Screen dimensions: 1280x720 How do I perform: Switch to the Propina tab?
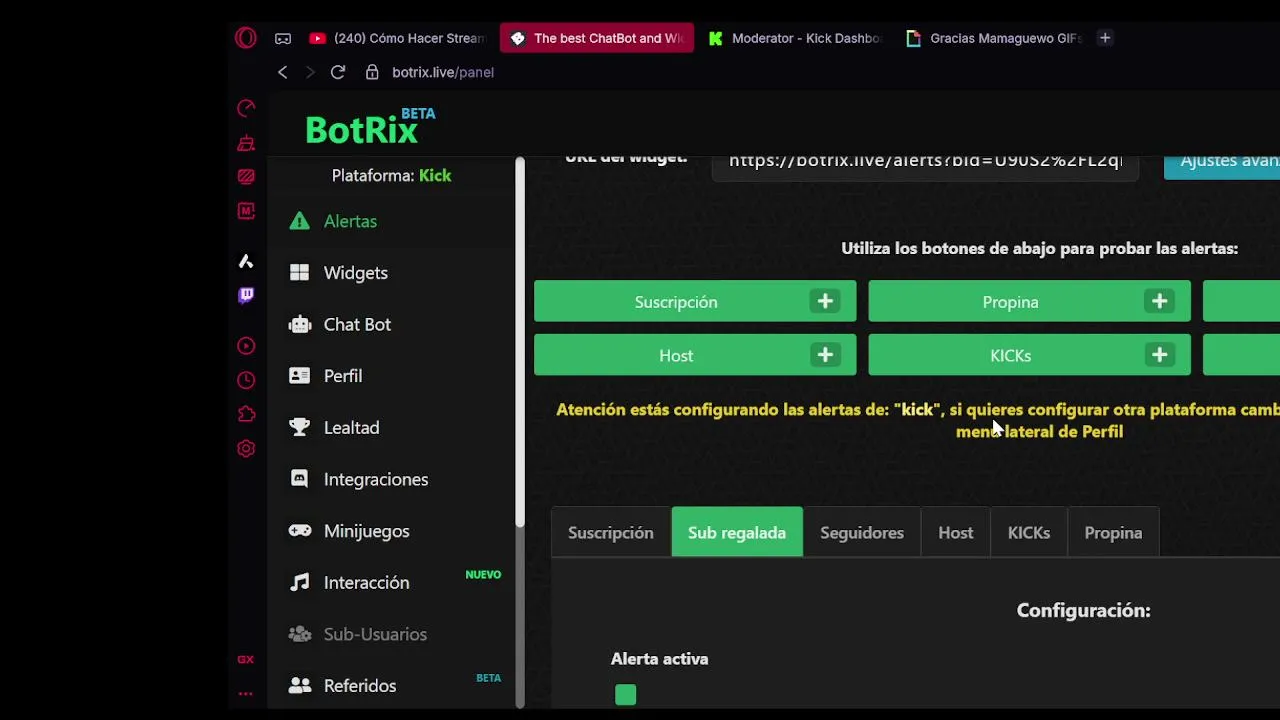tap(1113, 533)
